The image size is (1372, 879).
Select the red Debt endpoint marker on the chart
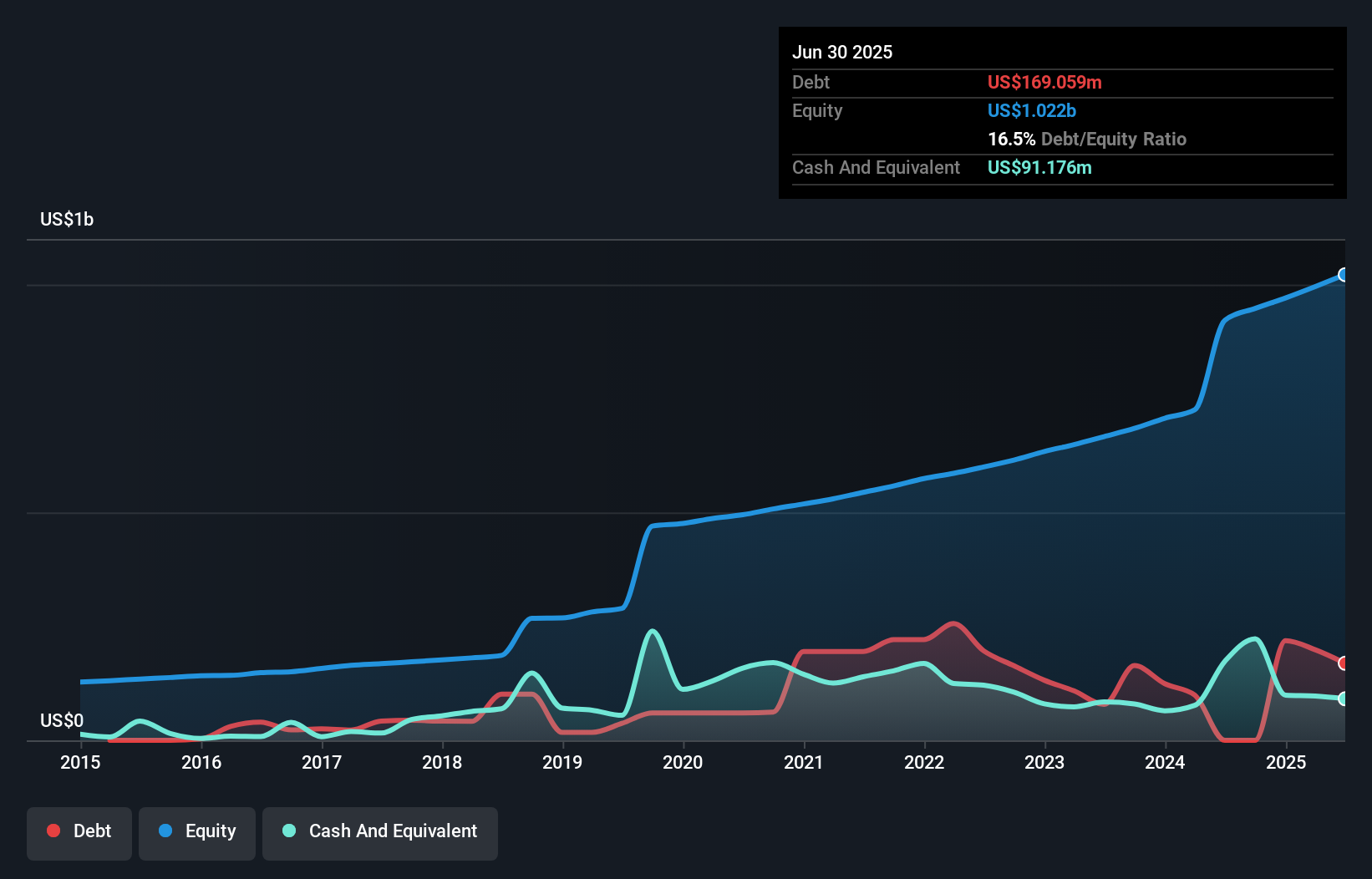(1344, 663)
